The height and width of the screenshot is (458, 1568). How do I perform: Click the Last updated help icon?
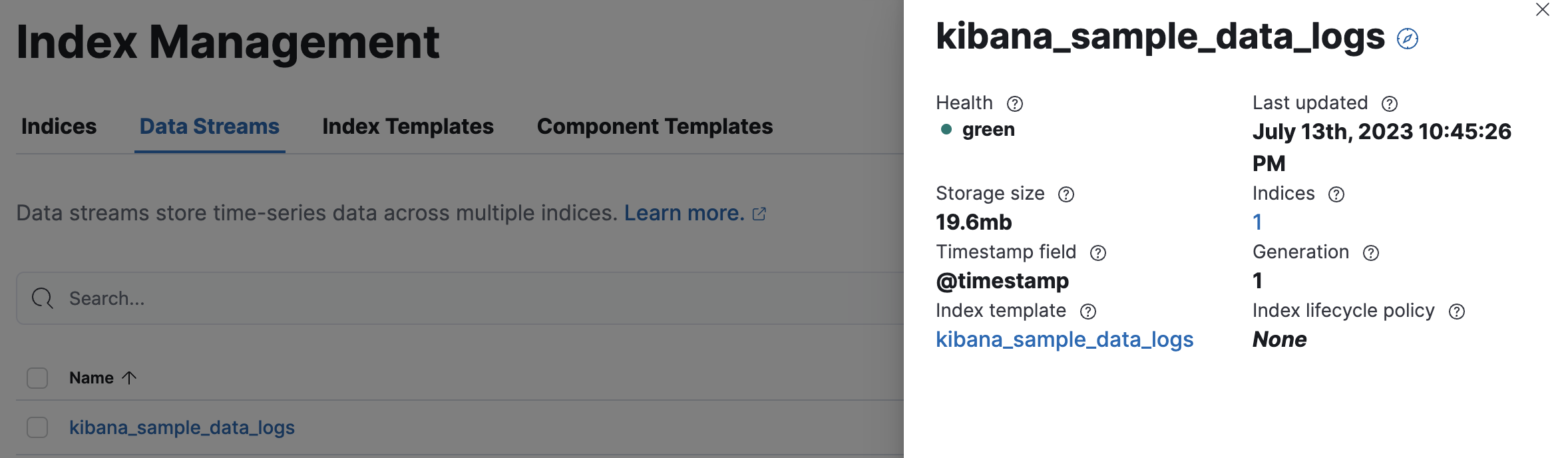[1389, 104]
